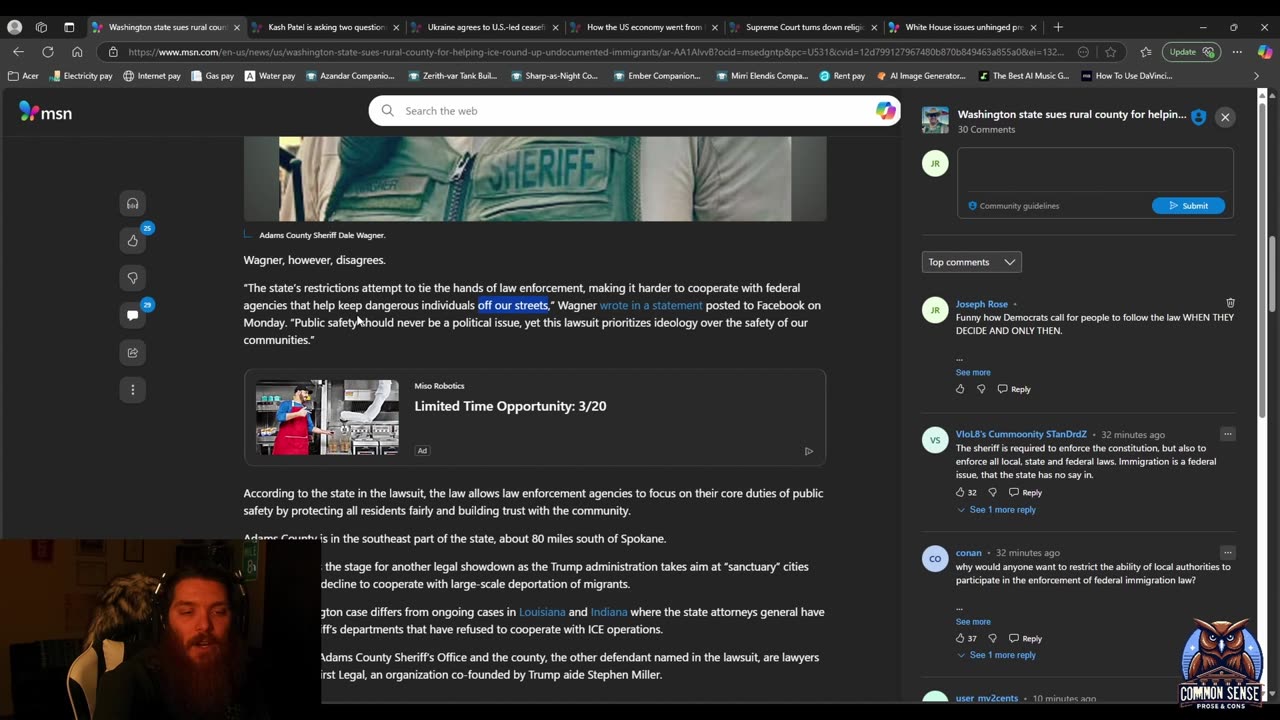Image resolution: width=1280 pixels, height=720 pixels.
Task: Click the search magnifier icon
Action: click(x=388, y=111)
